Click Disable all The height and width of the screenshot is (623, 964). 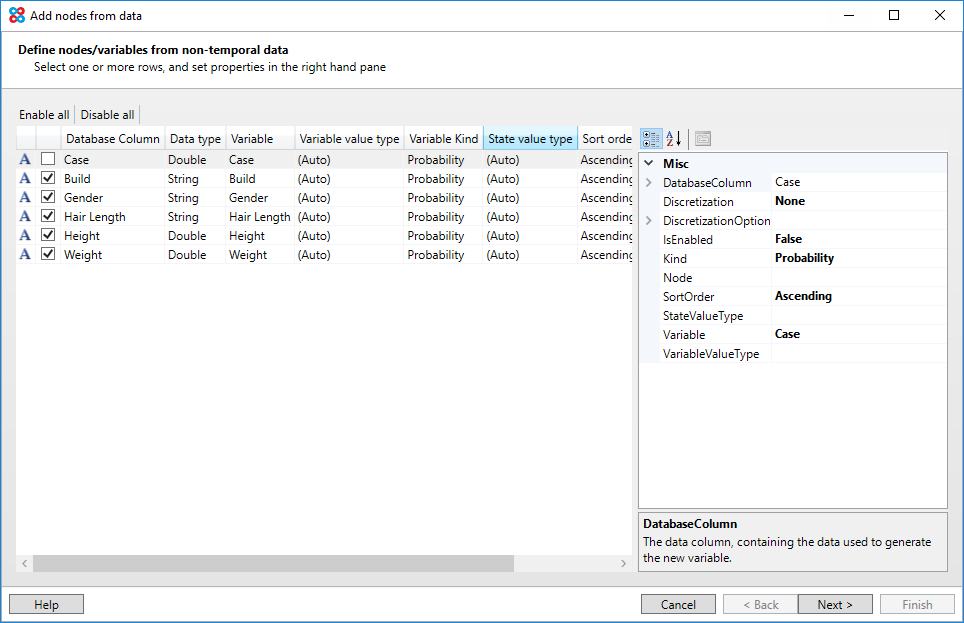tap(107, 115)
